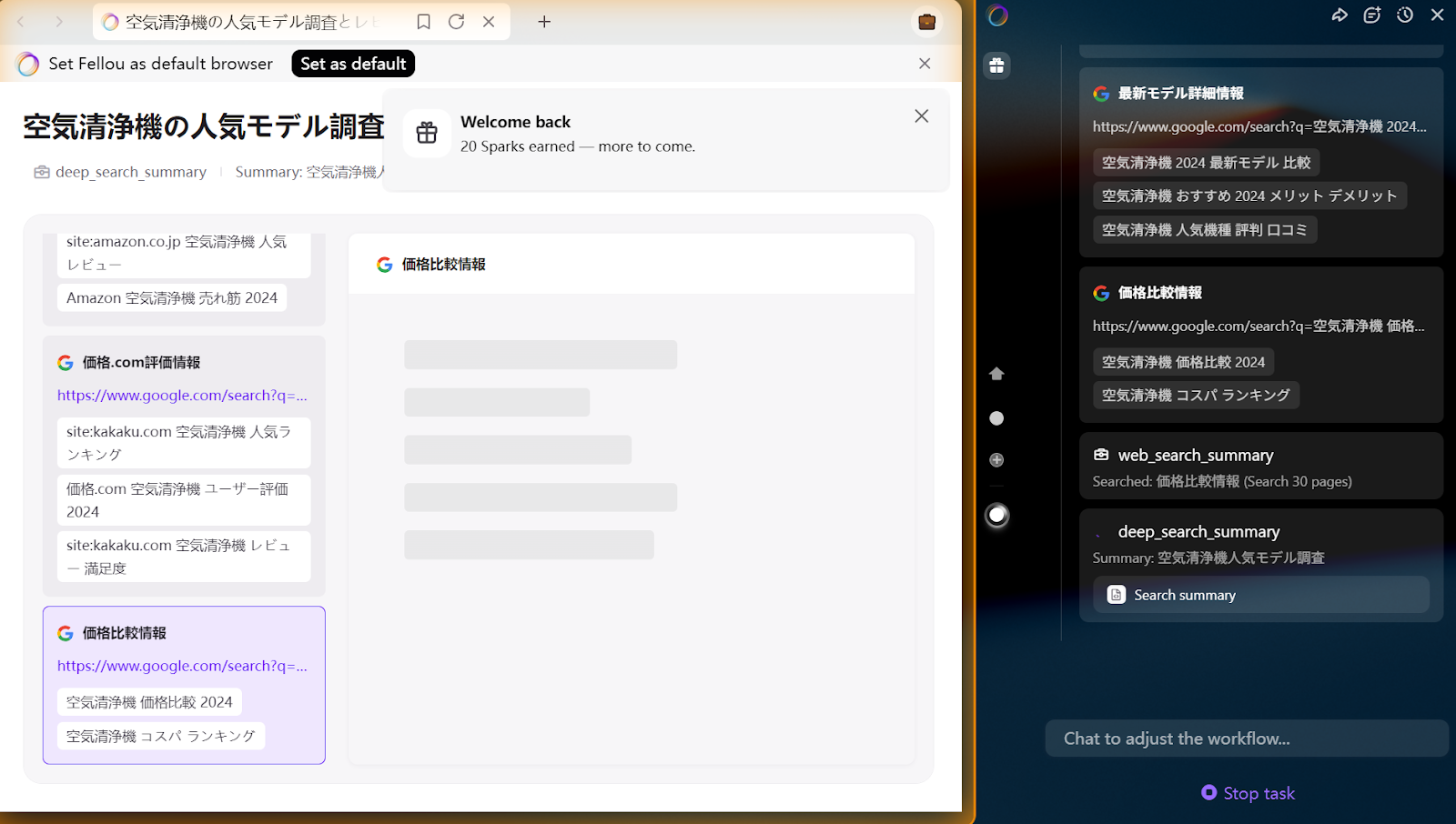Bookmark the current page in tab bar
Screen dimensions: 1456x824
click(423, 22)
